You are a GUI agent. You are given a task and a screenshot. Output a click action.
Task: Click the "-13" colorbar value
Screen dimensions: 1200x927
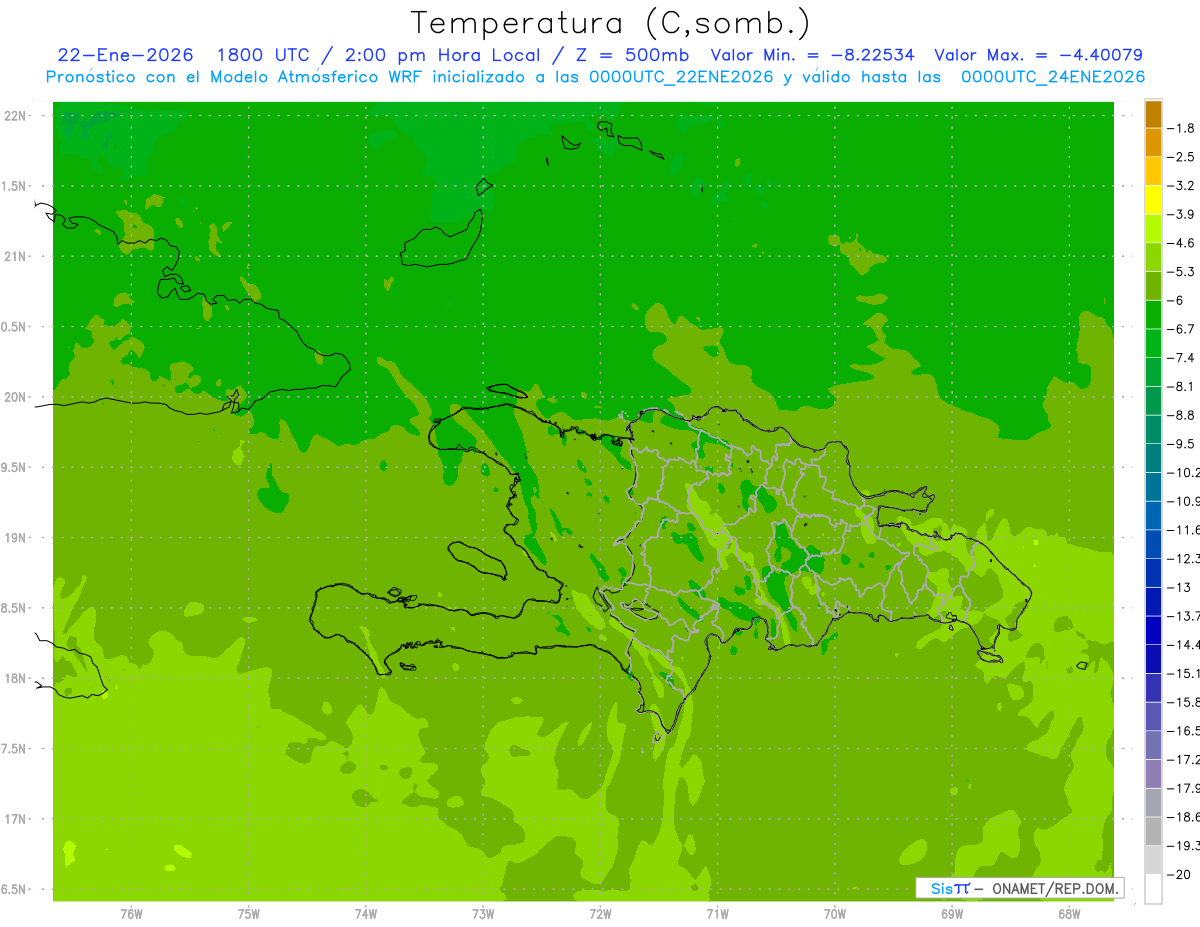[1180, 587]
